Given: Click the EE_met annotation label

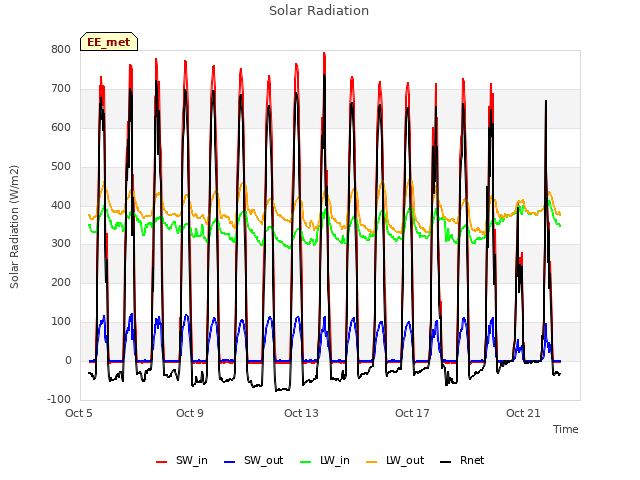Looking at the screenshot, I should (x=109, y=42).
